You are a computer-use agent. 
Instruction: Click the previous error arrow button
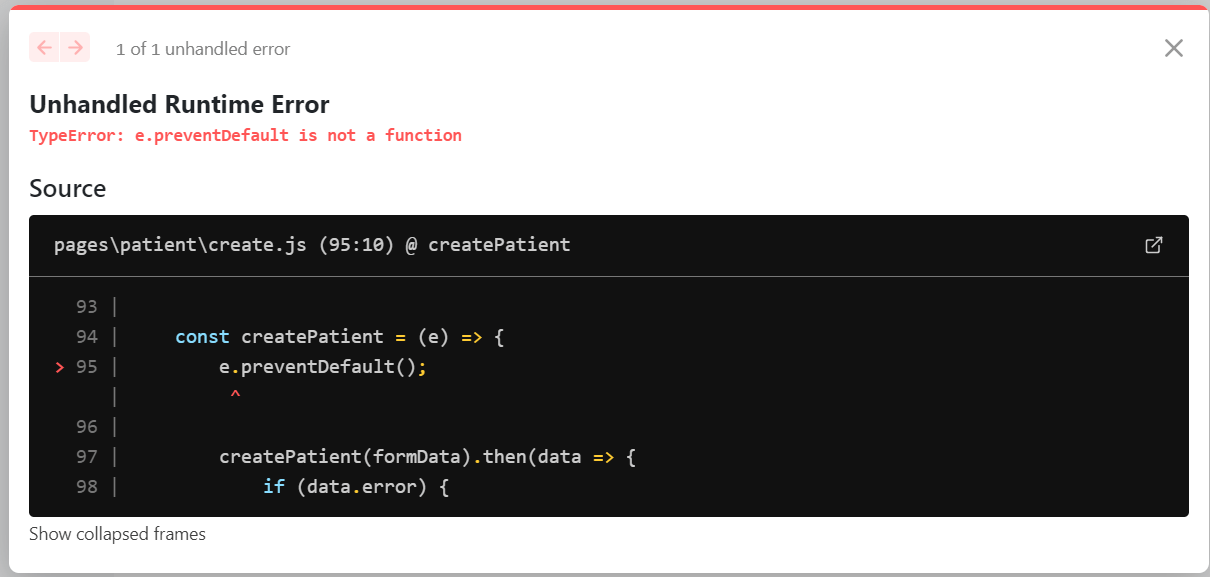(x=44, y=47)
